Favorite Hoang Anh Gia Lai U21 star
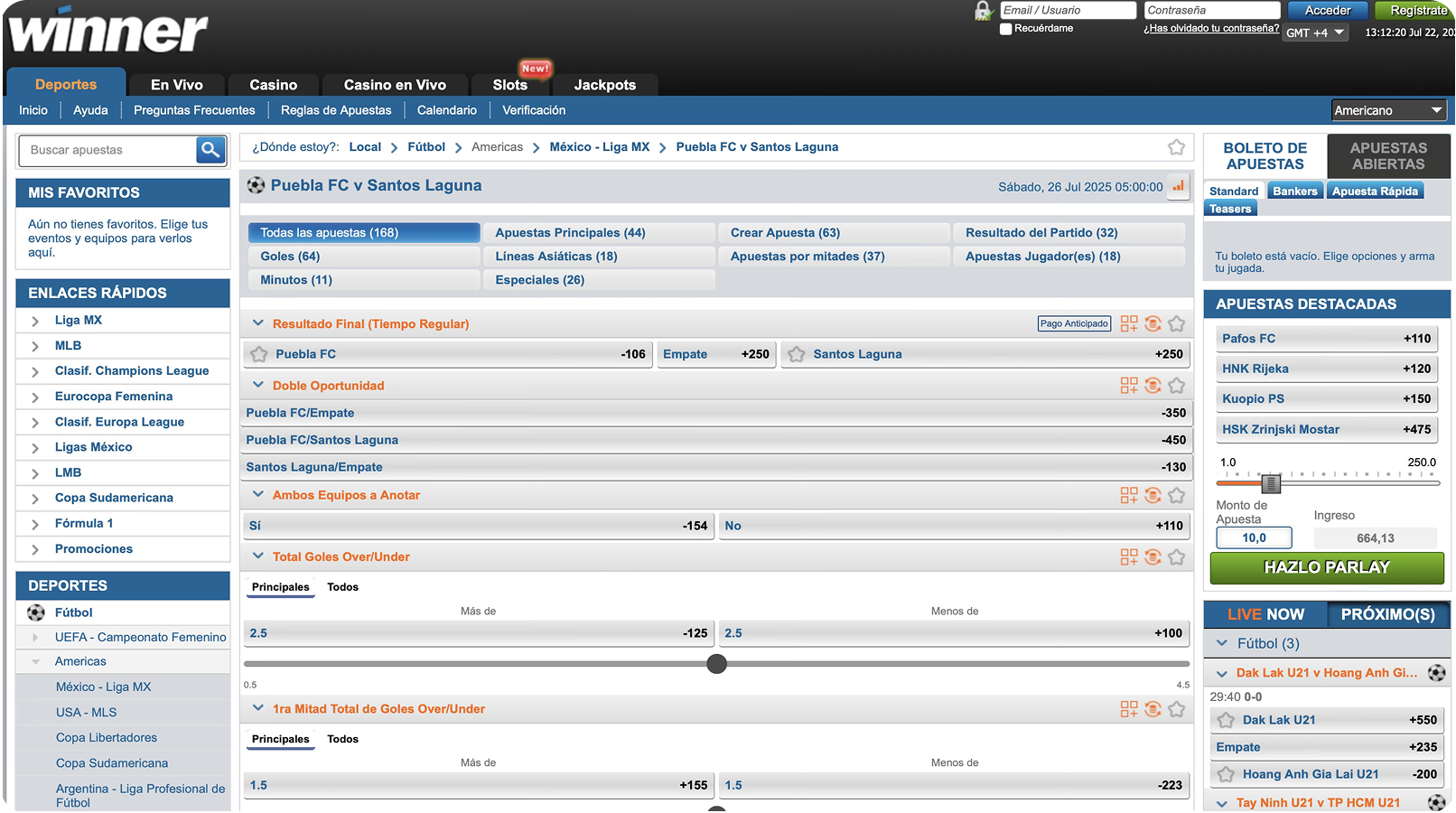This screenshot has width=1456, height=813. (1226, 774)
